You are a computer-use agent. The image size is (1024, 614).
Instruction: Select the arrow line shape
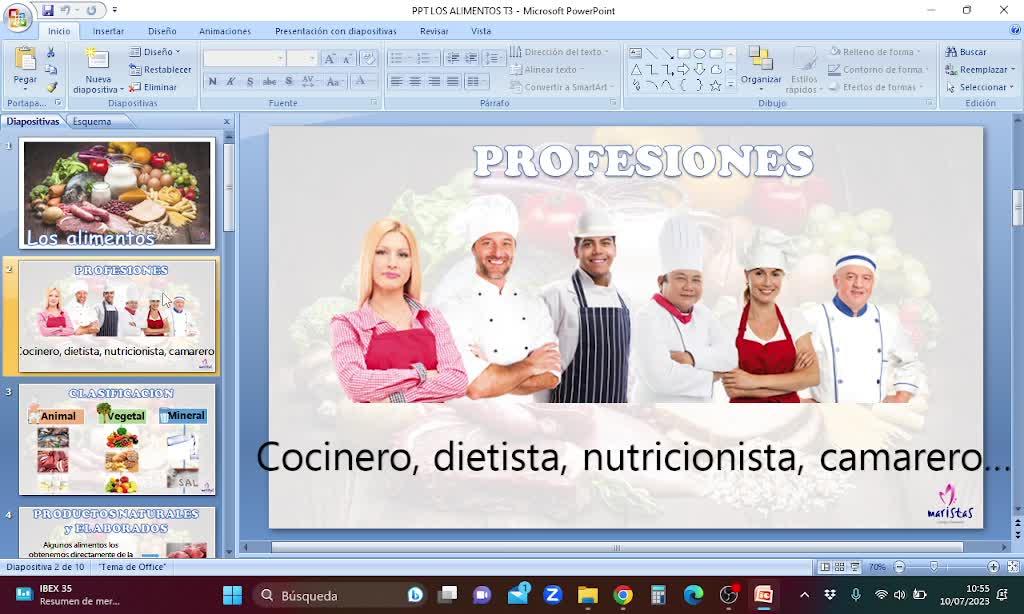pyautogui.click(x=667, y=53)
